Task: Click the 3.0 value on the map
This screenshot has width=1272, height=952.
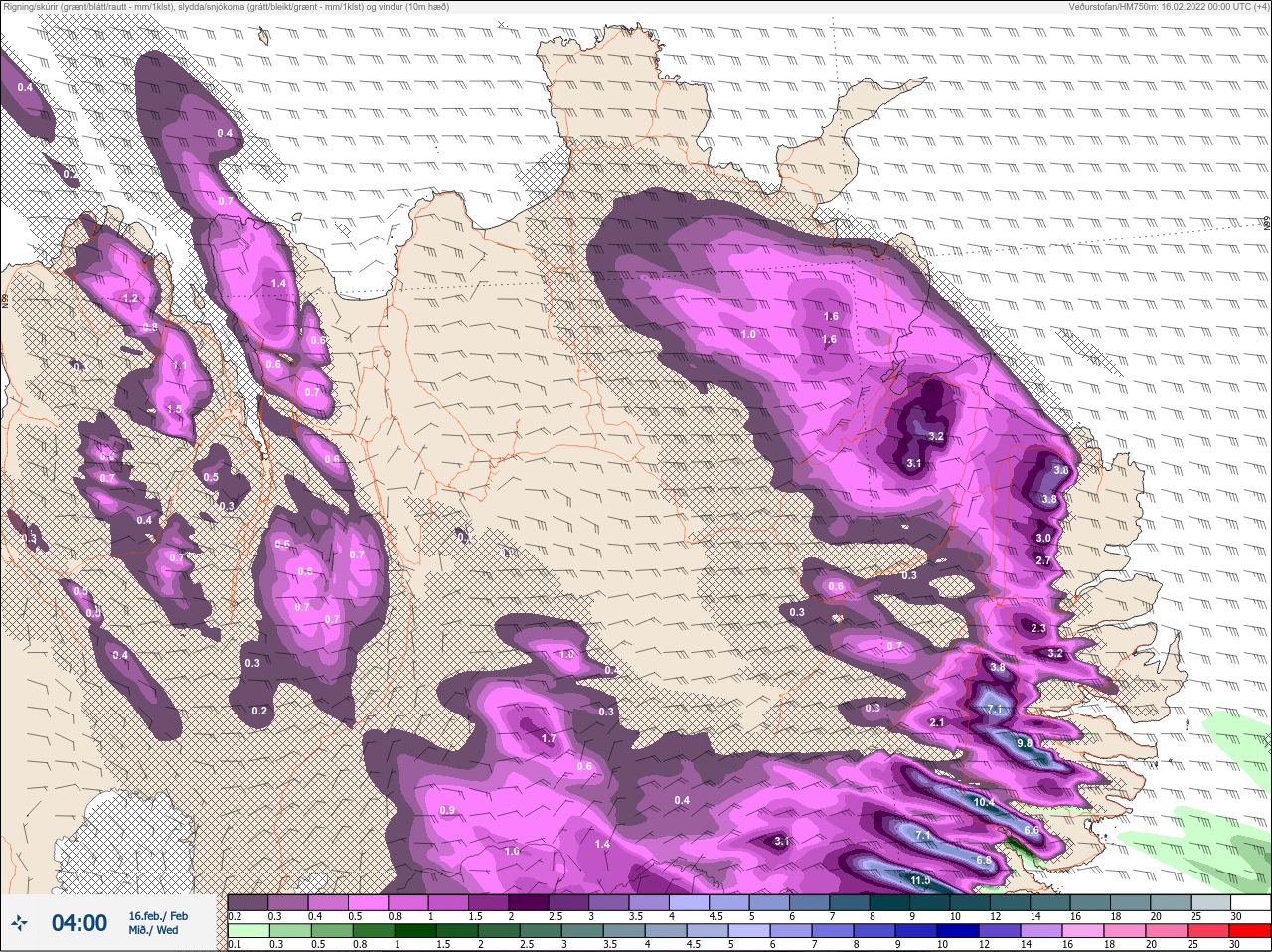Action: coord(1043,538)
